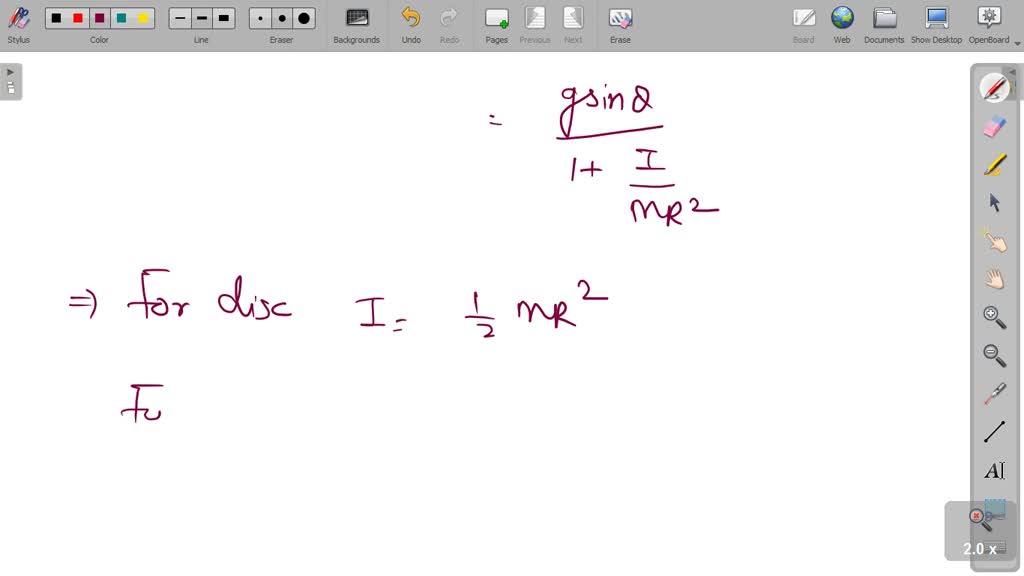The width and height of the screenshot is (1024, 576).
Task: Select the Write text tool
Action: pyautogui.click(x=994, y=470)
